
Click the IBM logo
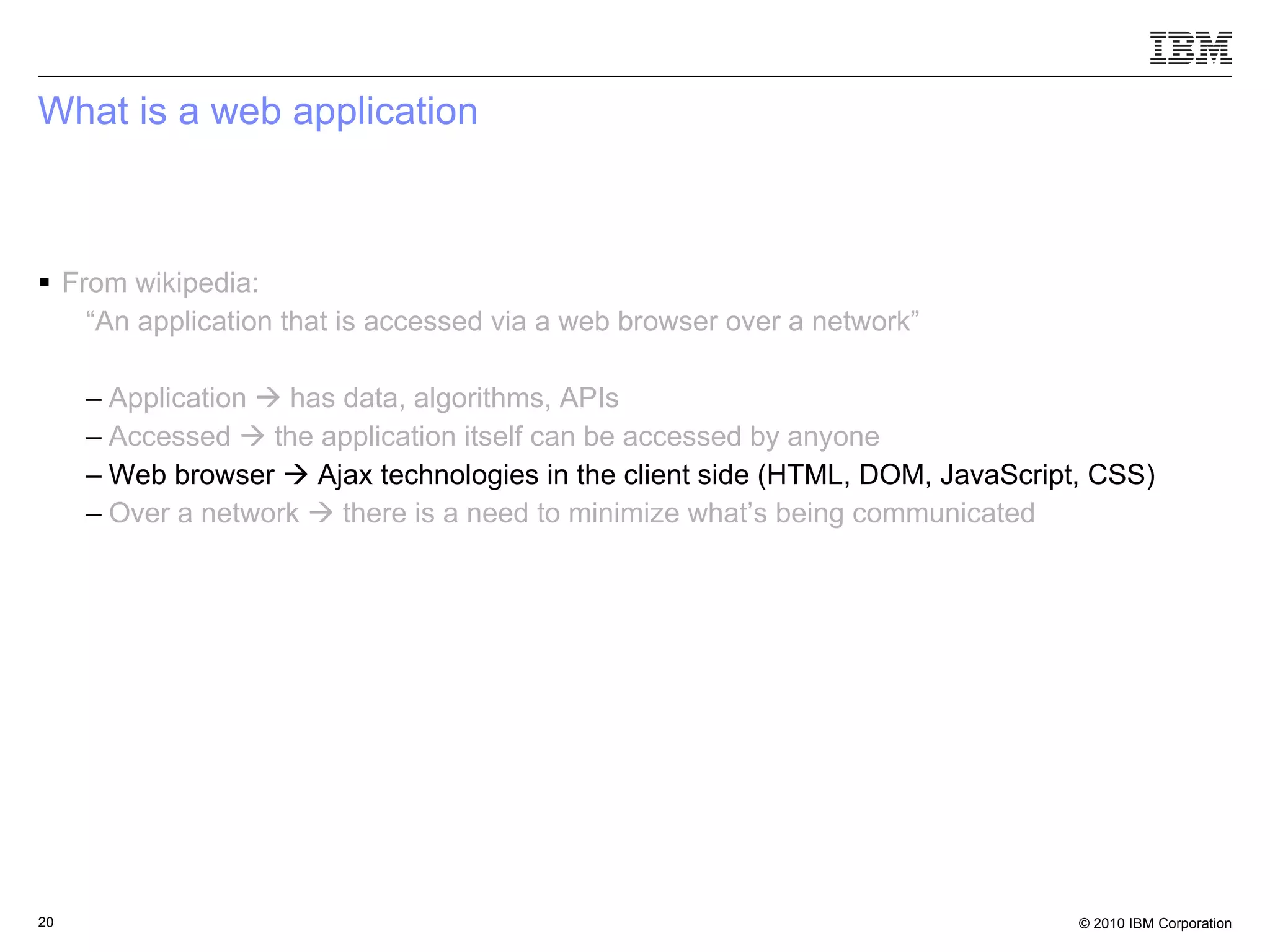coord(1191,48)
